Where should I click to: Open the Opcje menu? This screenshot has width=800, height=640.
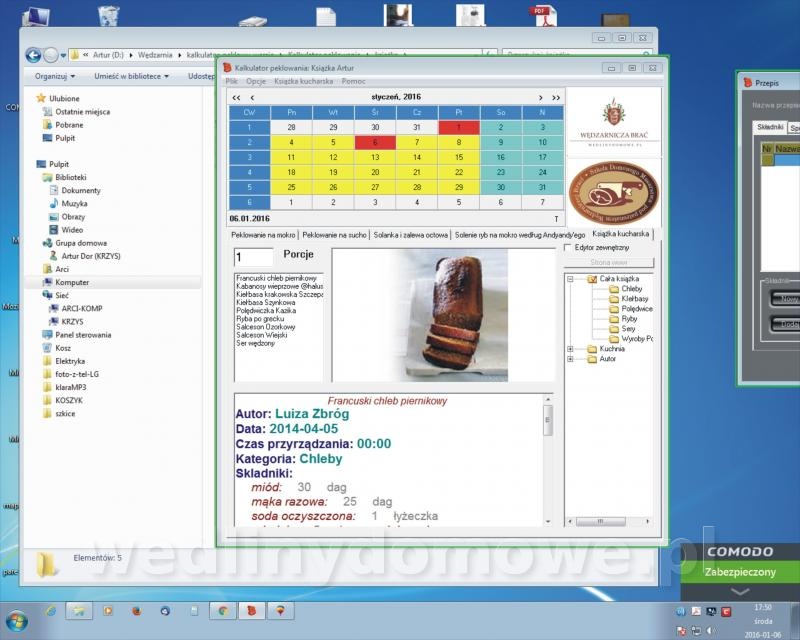pyautogui.click(x=256, y=81)
